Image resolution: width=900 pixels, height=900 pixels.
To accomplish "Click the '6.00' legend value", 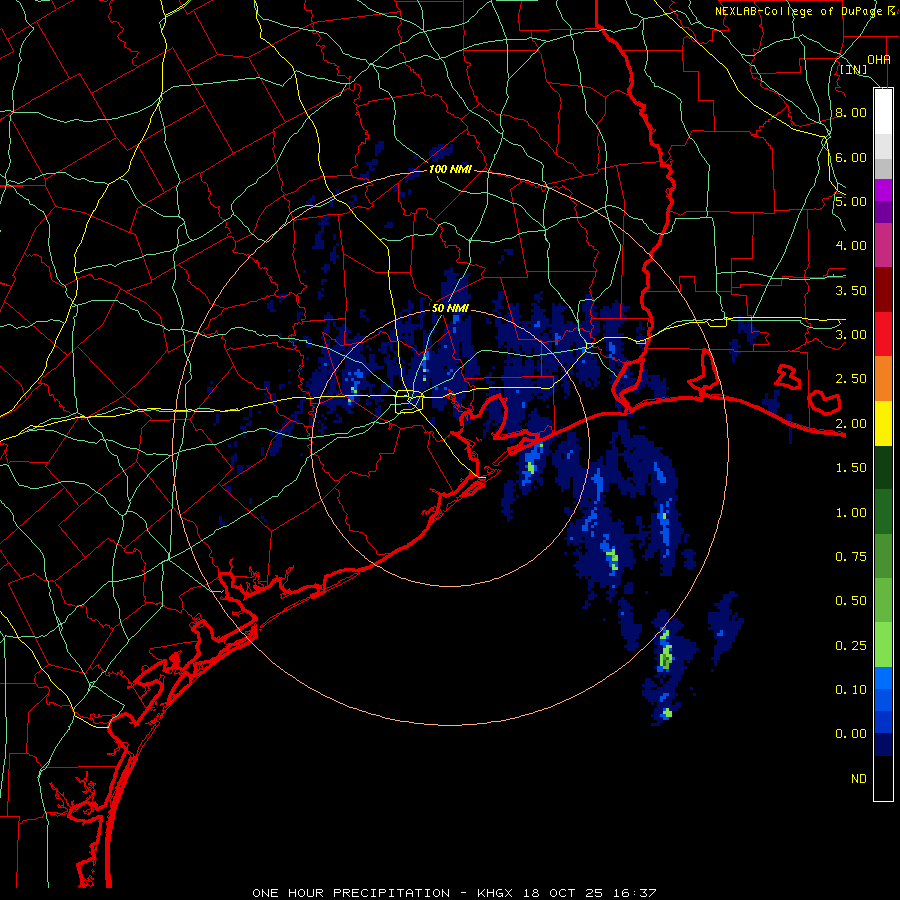I will [851, 157].
